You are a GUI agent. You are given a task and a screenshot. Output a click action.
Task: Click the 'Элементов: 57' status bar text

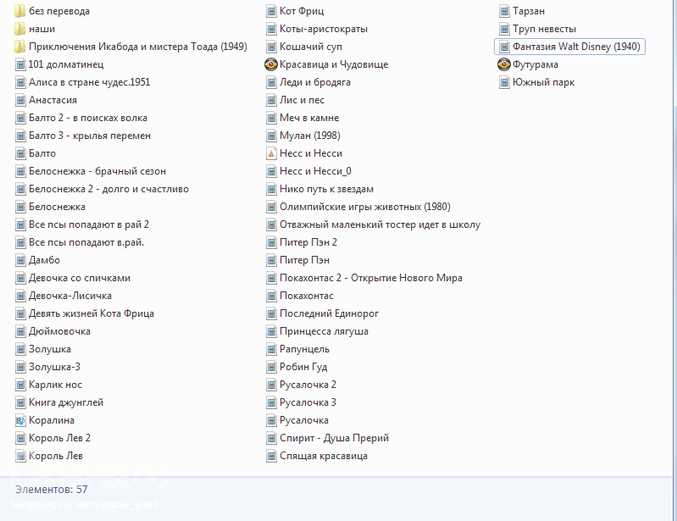[51, 490]
